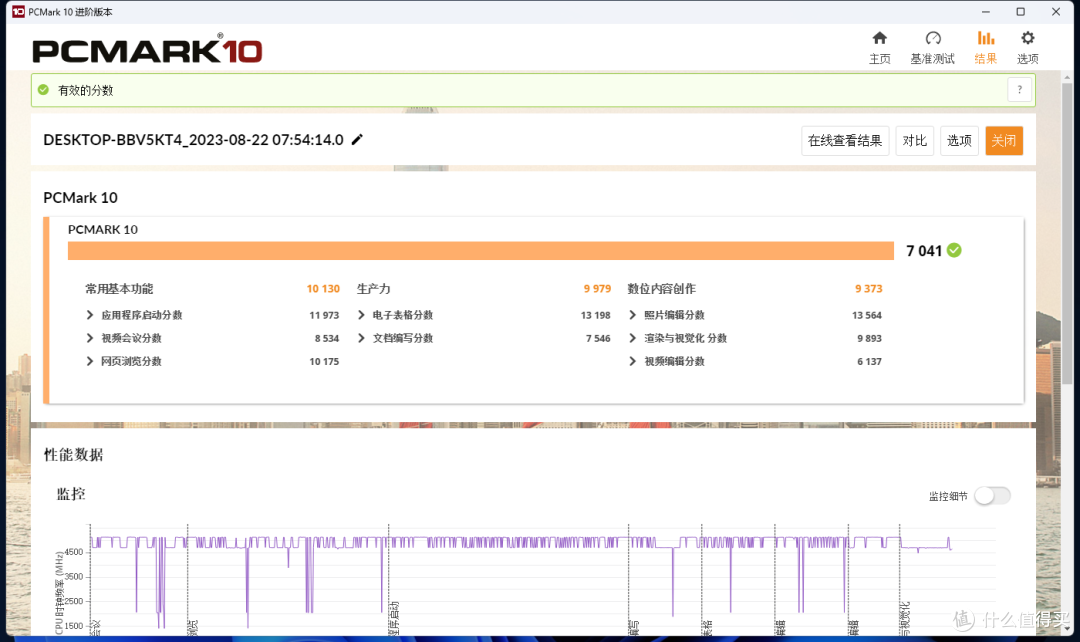1080x642 pixels.
Task: Maximize the PCMark 10 window
Action: point(1021,12)
